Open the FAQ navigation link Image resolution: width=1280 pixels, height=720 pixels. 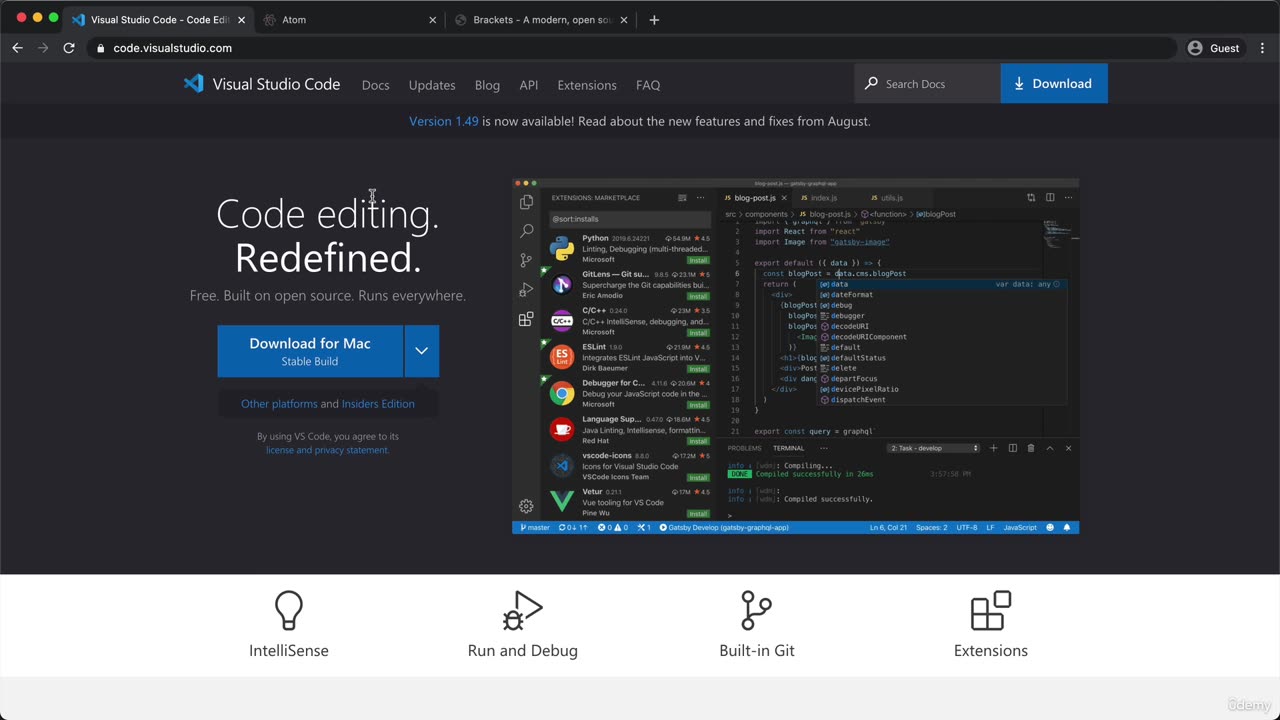click(648, 85)
